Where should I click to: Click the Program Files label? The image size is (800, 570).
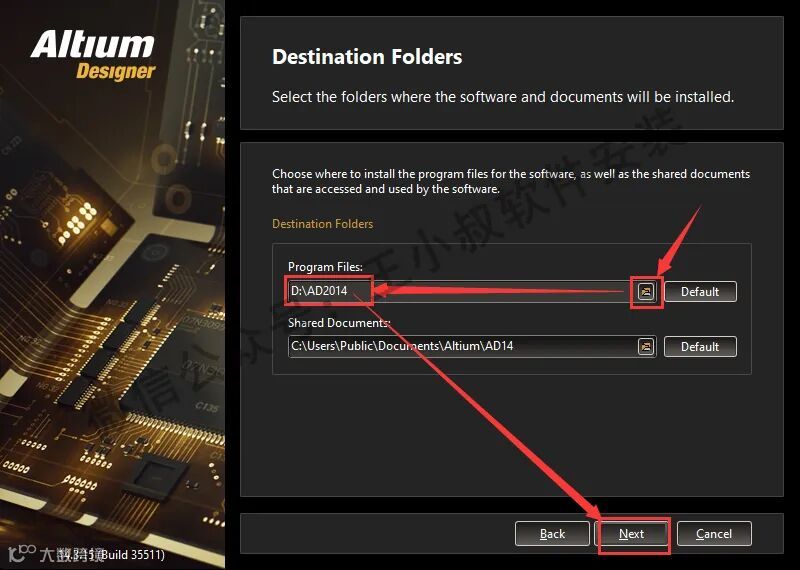coord(325,267)
